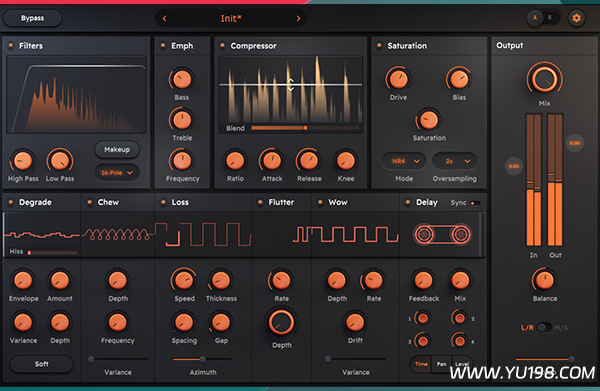
Task: Click the Loss Speed knob
Action: point(184,280)
